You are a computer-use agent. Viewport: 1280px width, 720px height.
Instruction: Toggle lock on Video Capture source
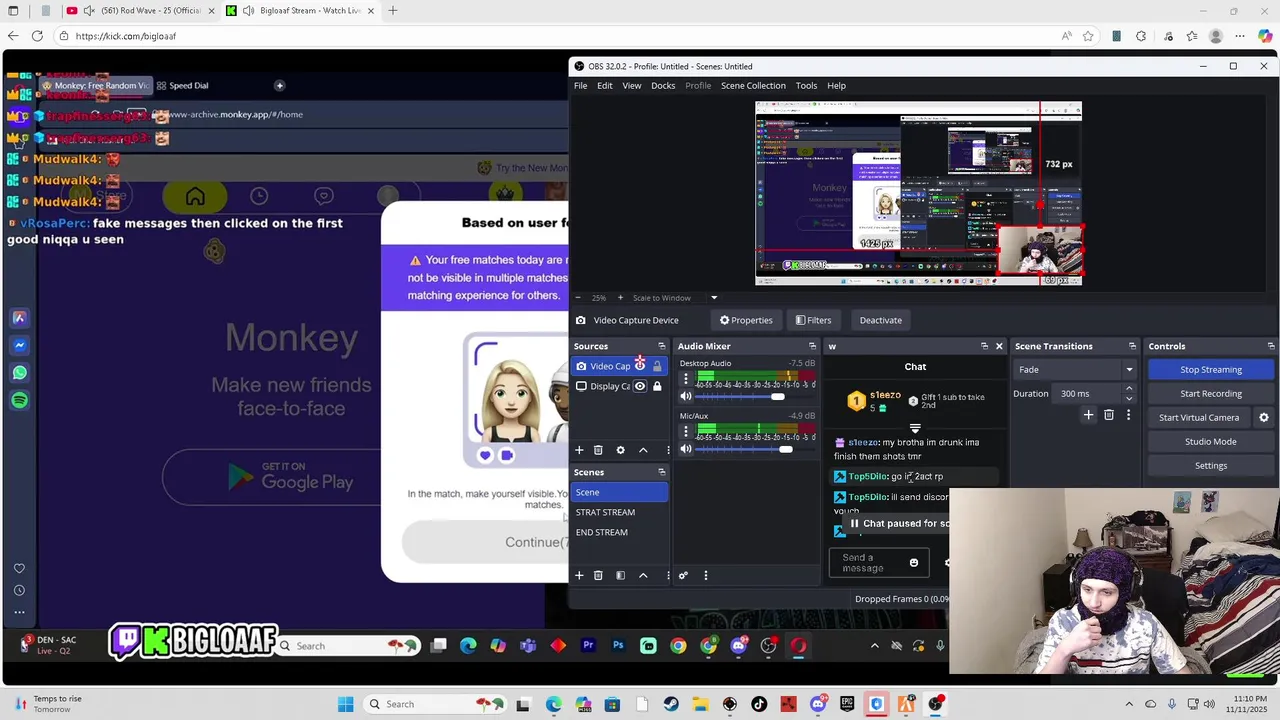[x=657, y=366]
